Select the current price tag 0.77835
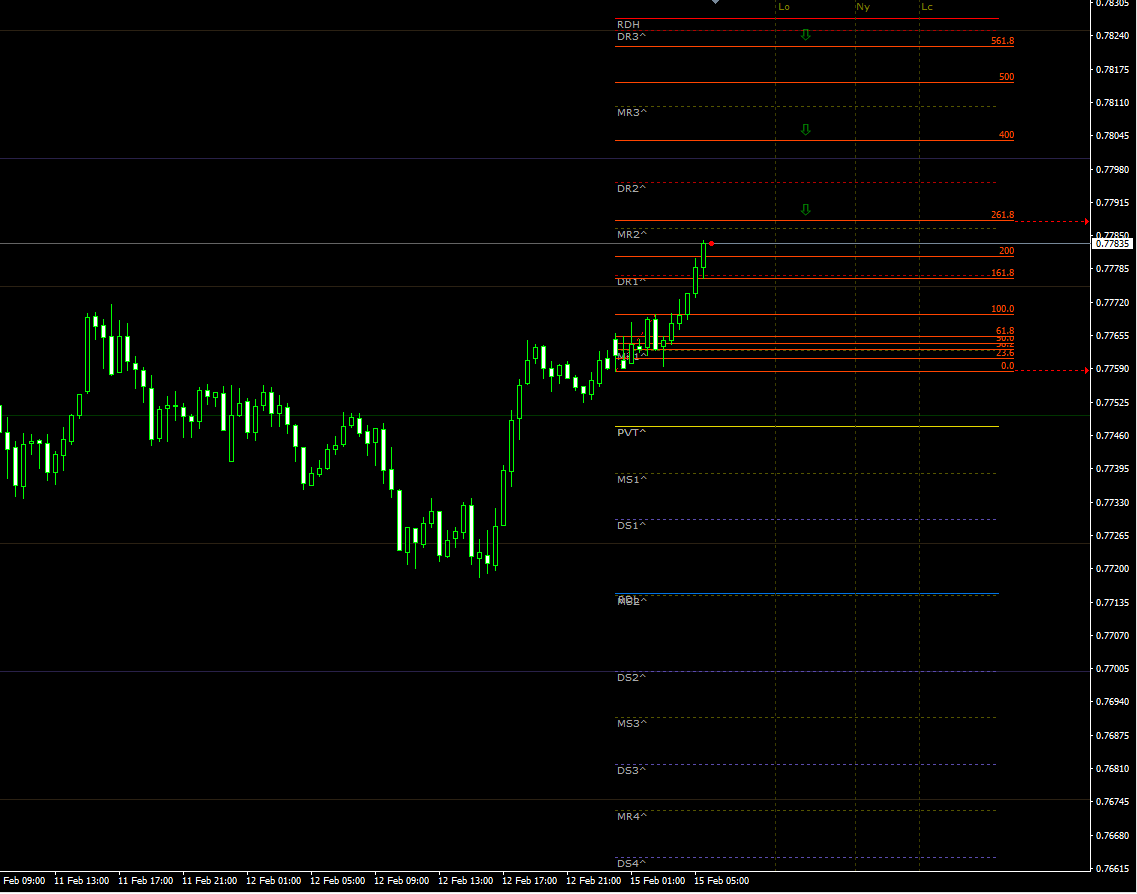The width and height of the screenshot is (1137, 894). pyautogui.click(x=1113, y=243)
